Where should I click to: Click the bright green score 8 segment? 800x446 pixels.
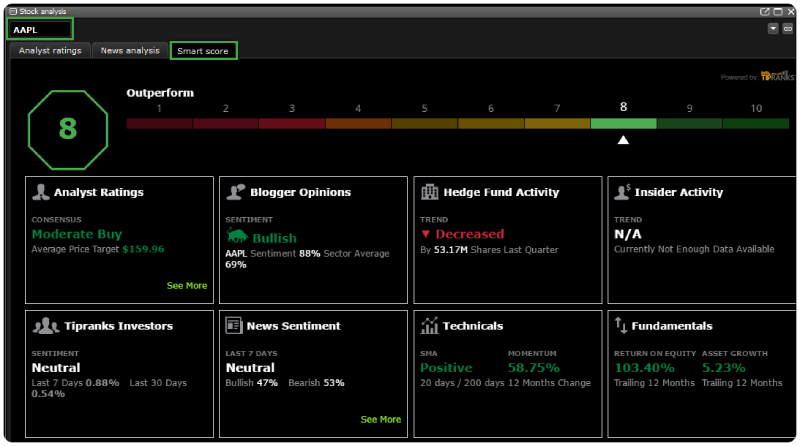tap(623, 123)
